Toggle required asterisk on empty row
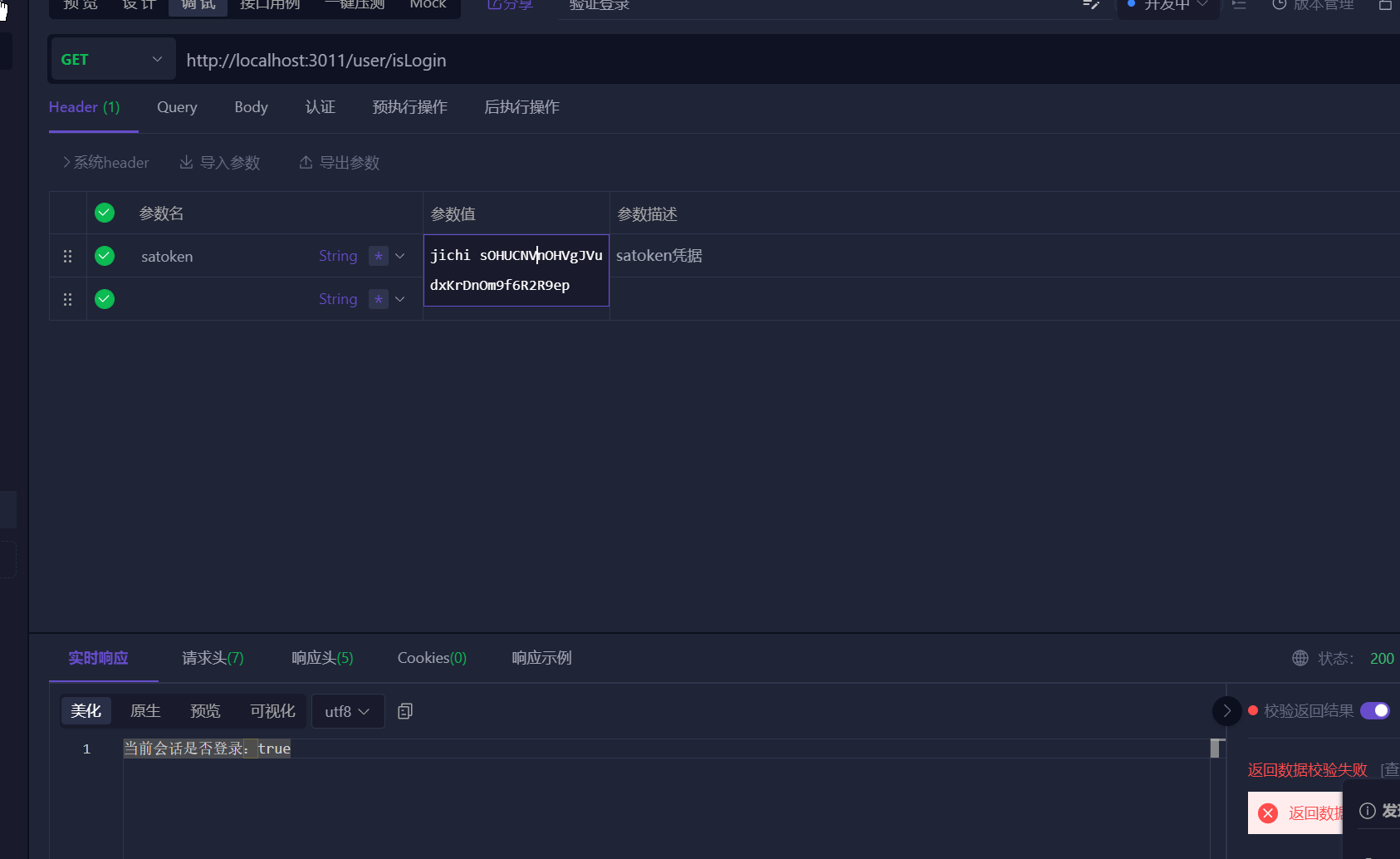Screen dimensions: 1400x859 [379, 299]
